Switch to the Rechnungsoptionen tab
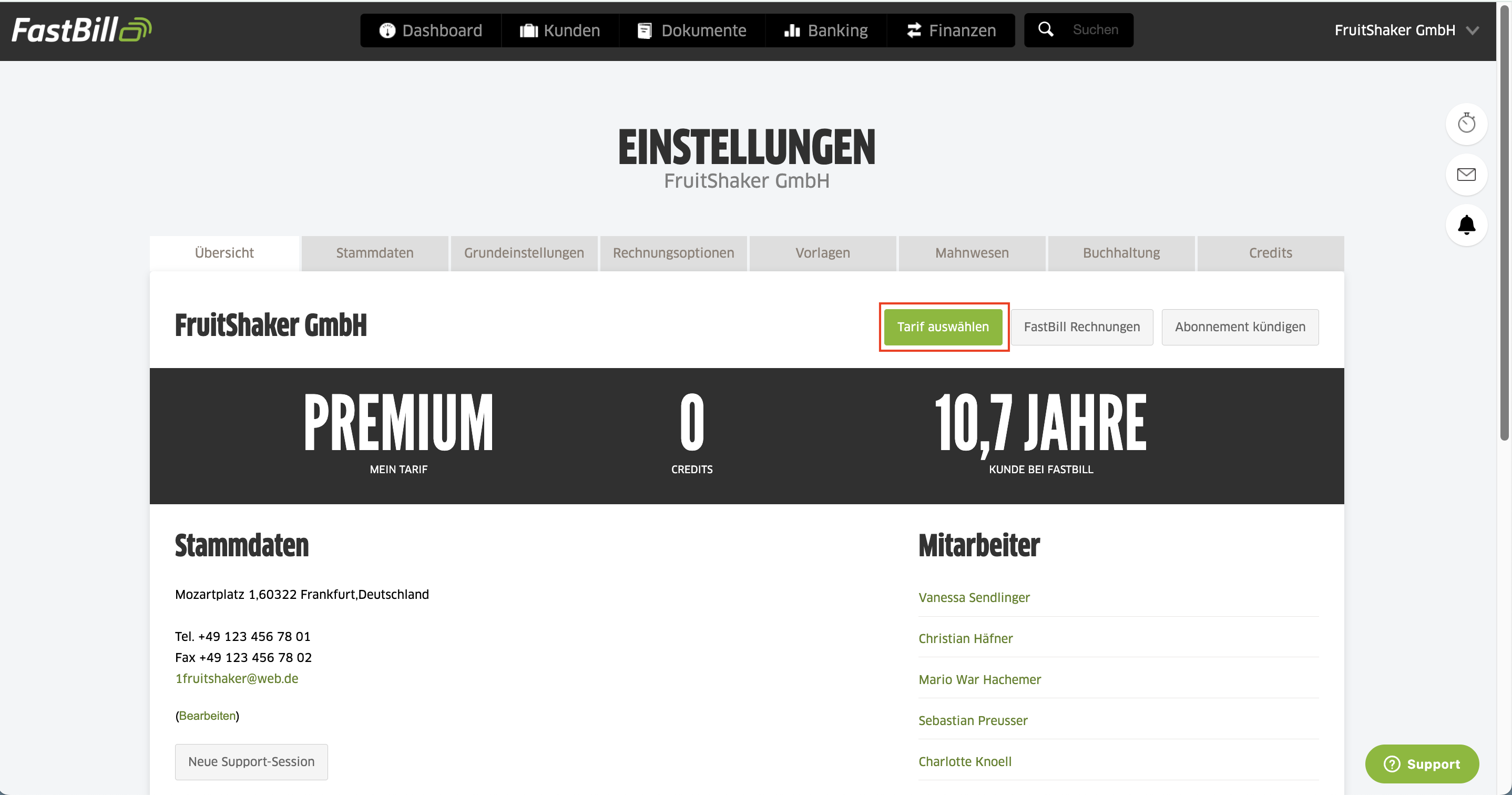This screenshot has height=795, width=1512. (673, 253)
